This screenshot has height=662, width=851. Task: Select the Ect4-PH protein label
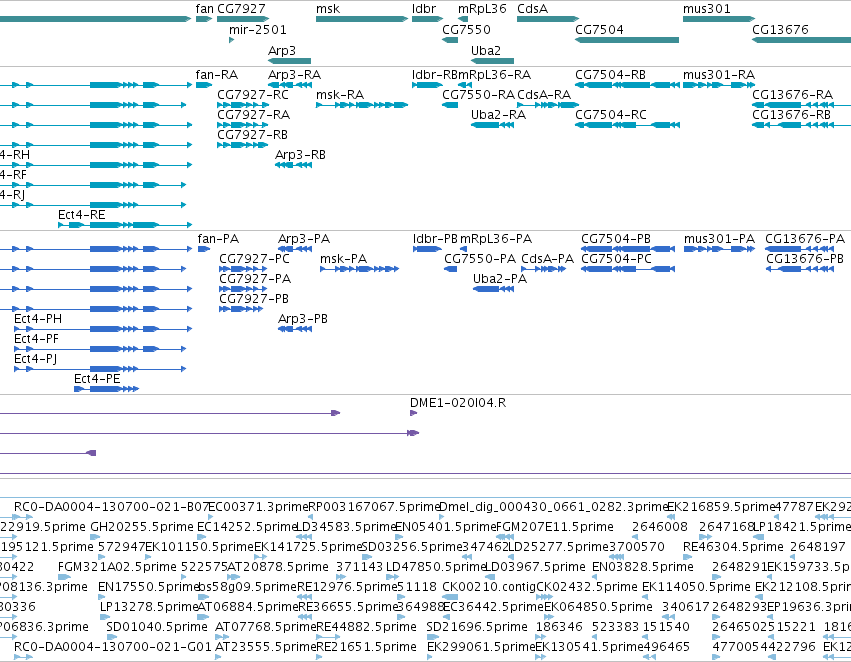point(38,319)
